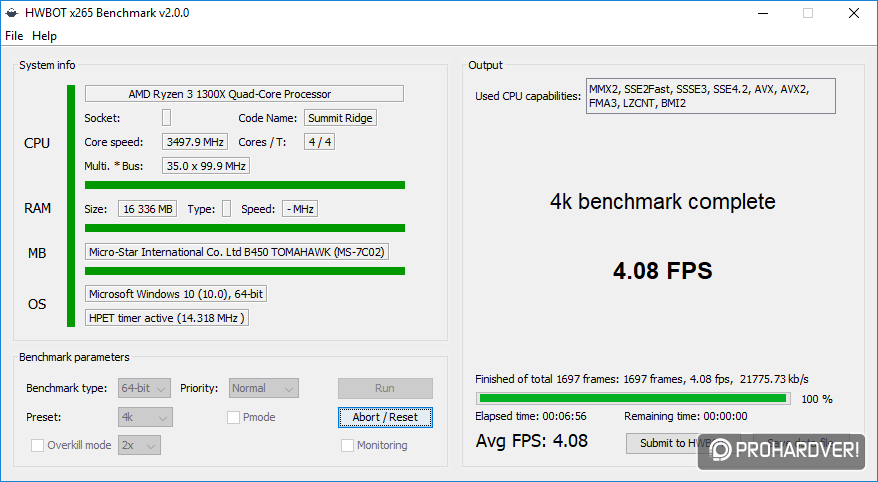This screenshot has height=482, width=878.
Task: Click the Used CPU capabilities box
Action: coord(711,96)
